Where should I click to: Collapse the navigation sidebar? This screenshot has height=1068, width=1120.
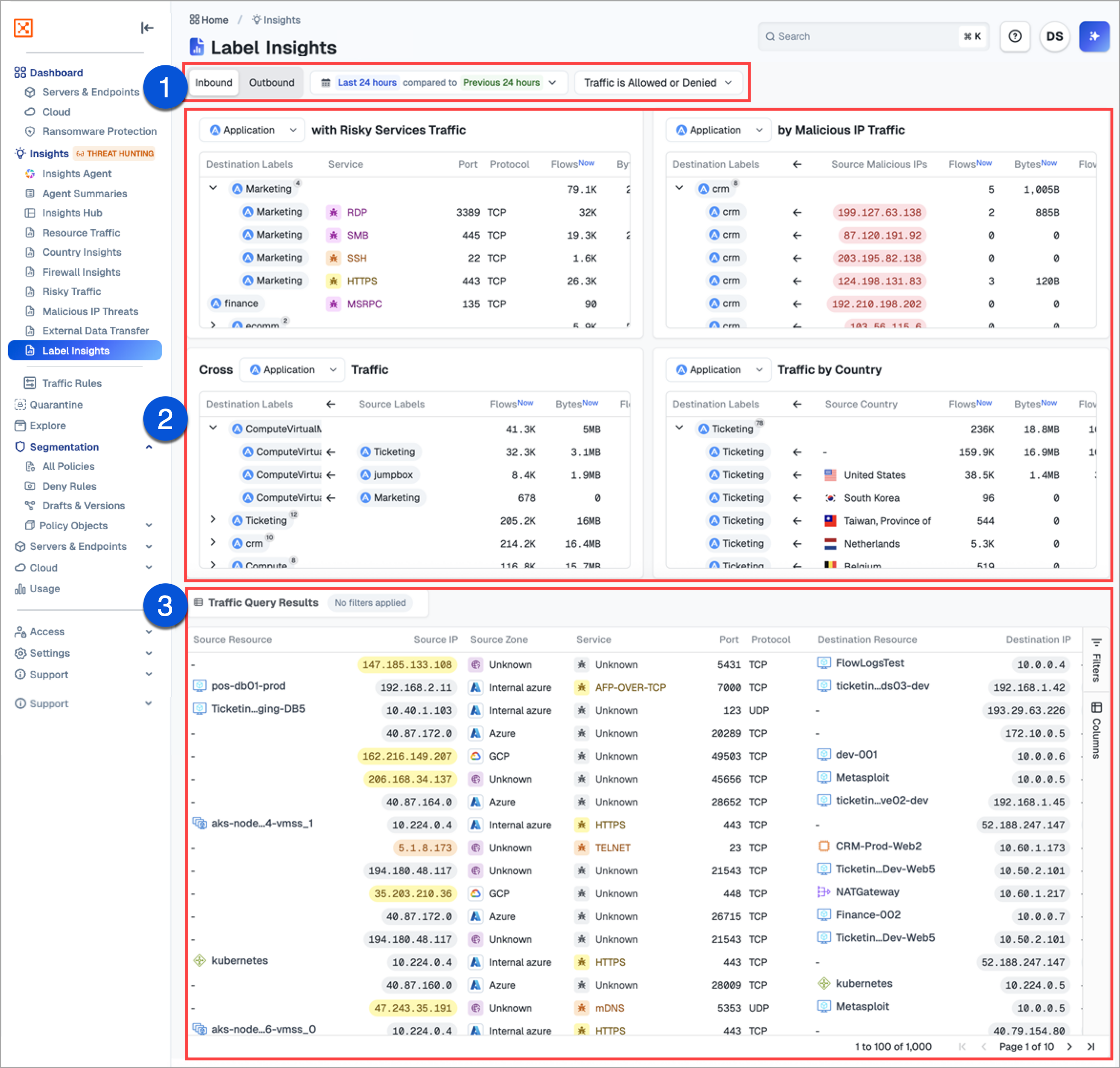click(147, 28)
